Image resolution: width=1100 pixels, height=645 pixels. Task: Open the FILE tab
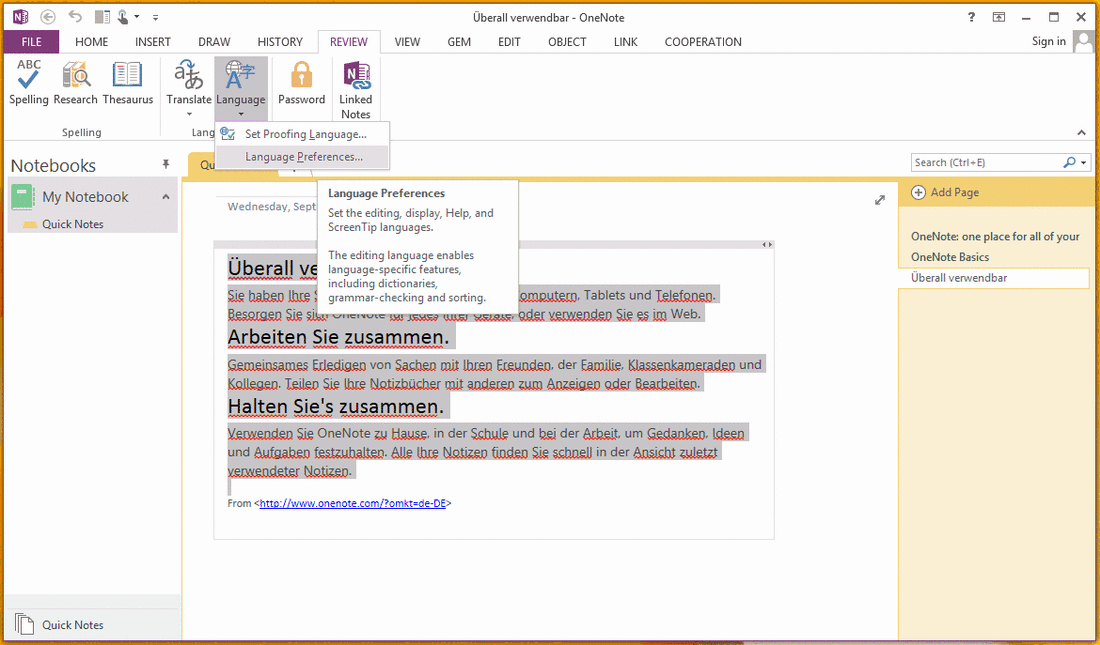pyautogui.click(x=32, y=42)
